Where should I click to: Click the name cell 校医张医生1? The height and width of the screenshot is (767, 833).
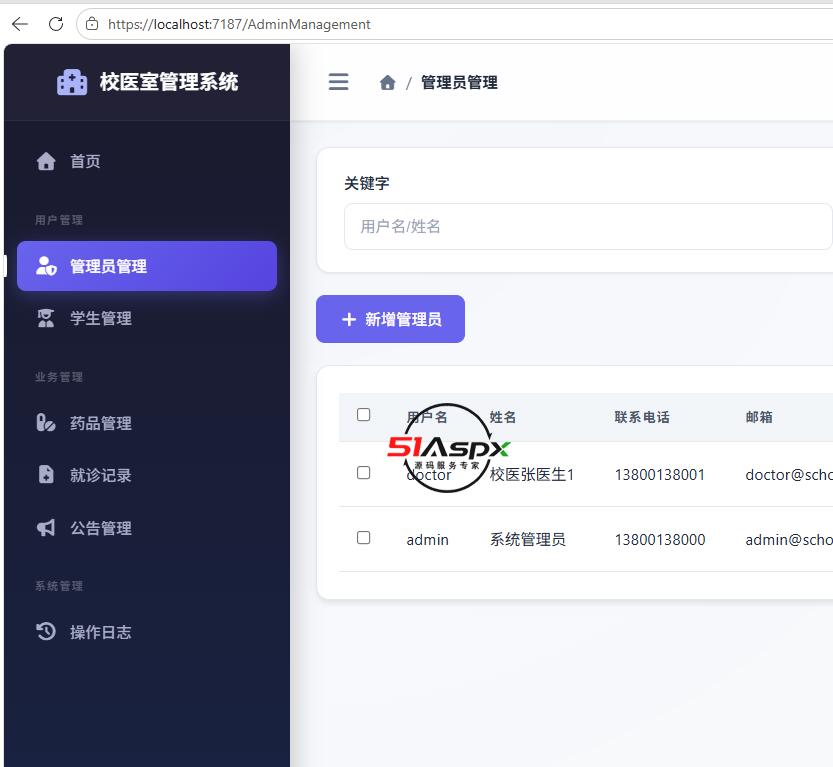[532, 474]
